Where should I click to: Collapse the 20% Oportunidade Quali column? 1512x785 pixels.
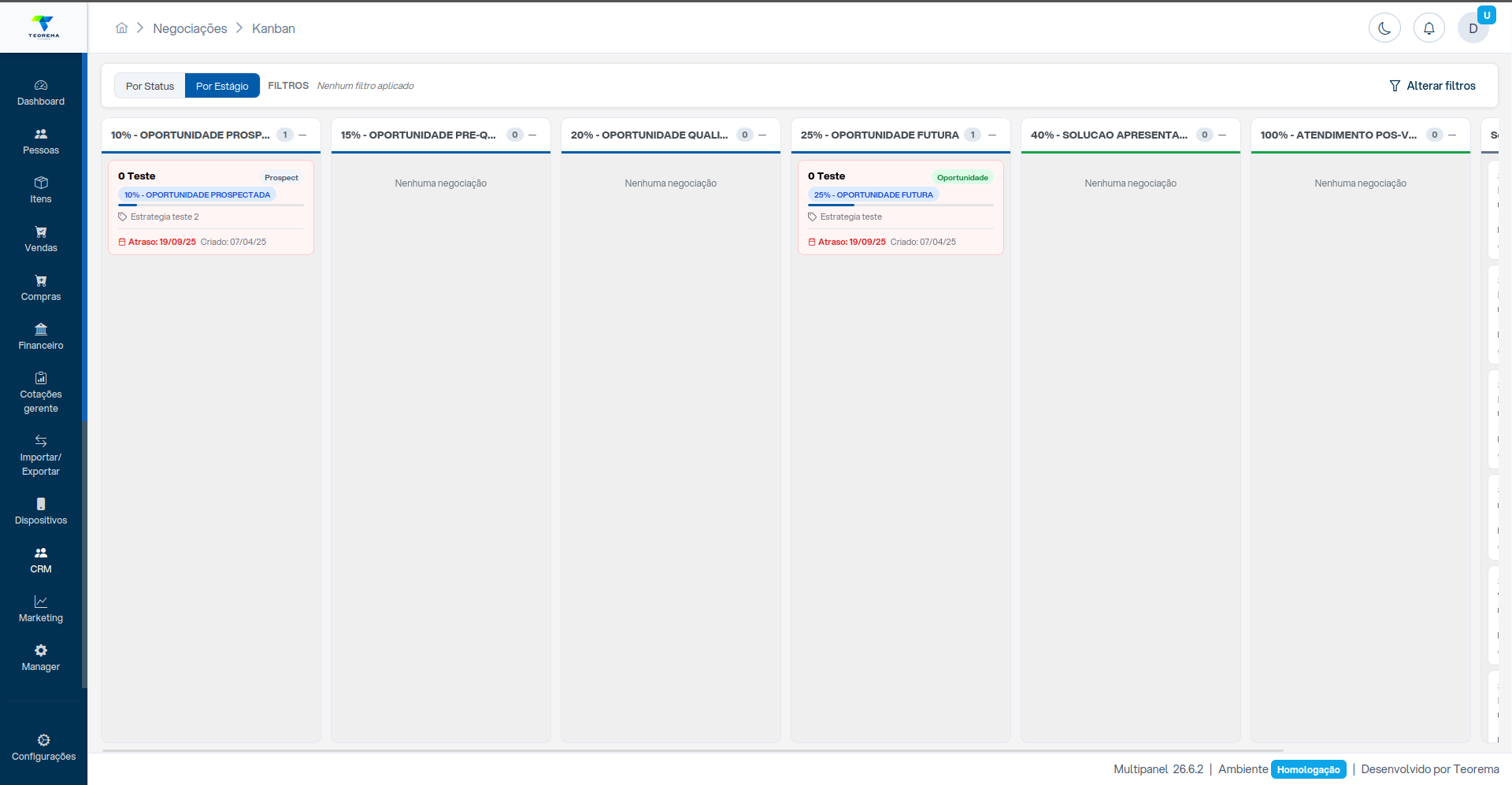(x=762, y=135)
